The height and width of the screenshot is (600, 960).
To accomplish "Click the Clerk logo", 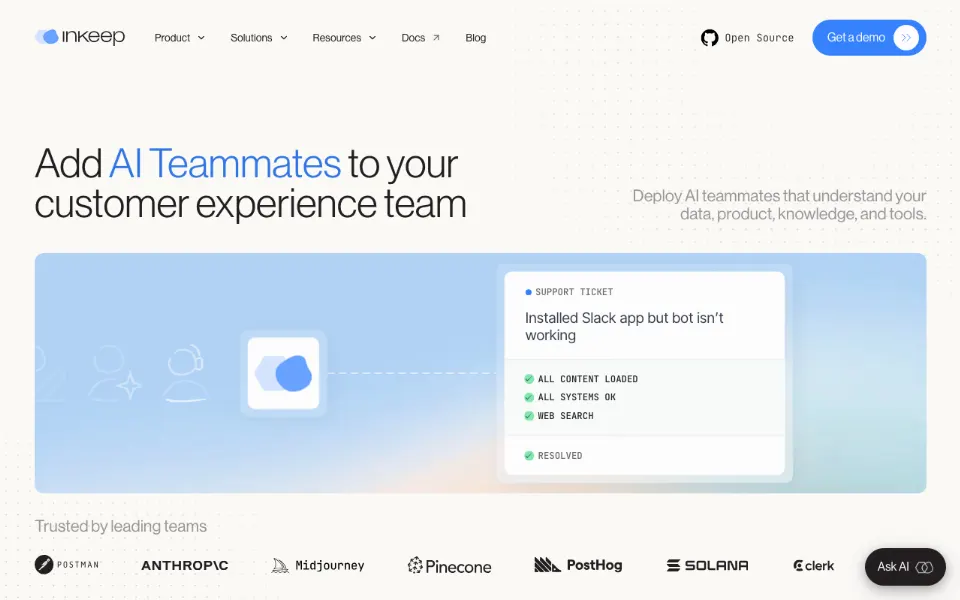I will click(x=814, y=566).
